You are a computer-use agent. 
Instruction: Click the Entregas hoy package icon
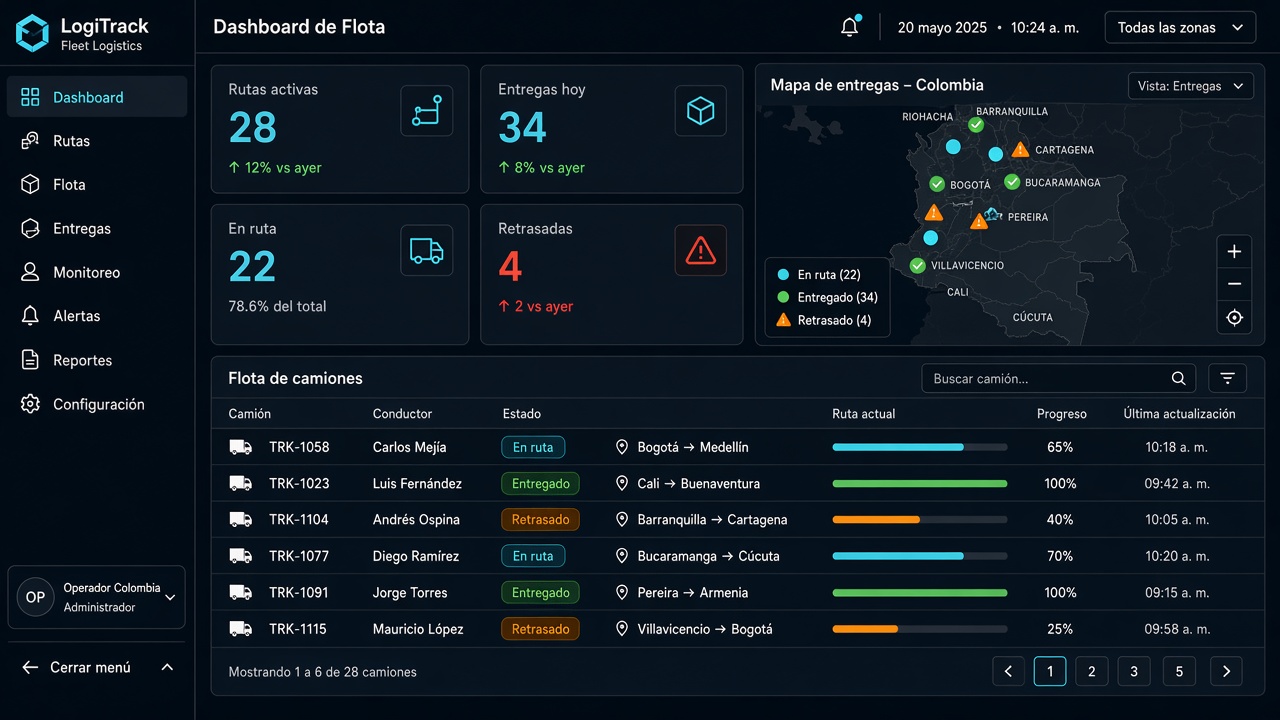point(700,111)
